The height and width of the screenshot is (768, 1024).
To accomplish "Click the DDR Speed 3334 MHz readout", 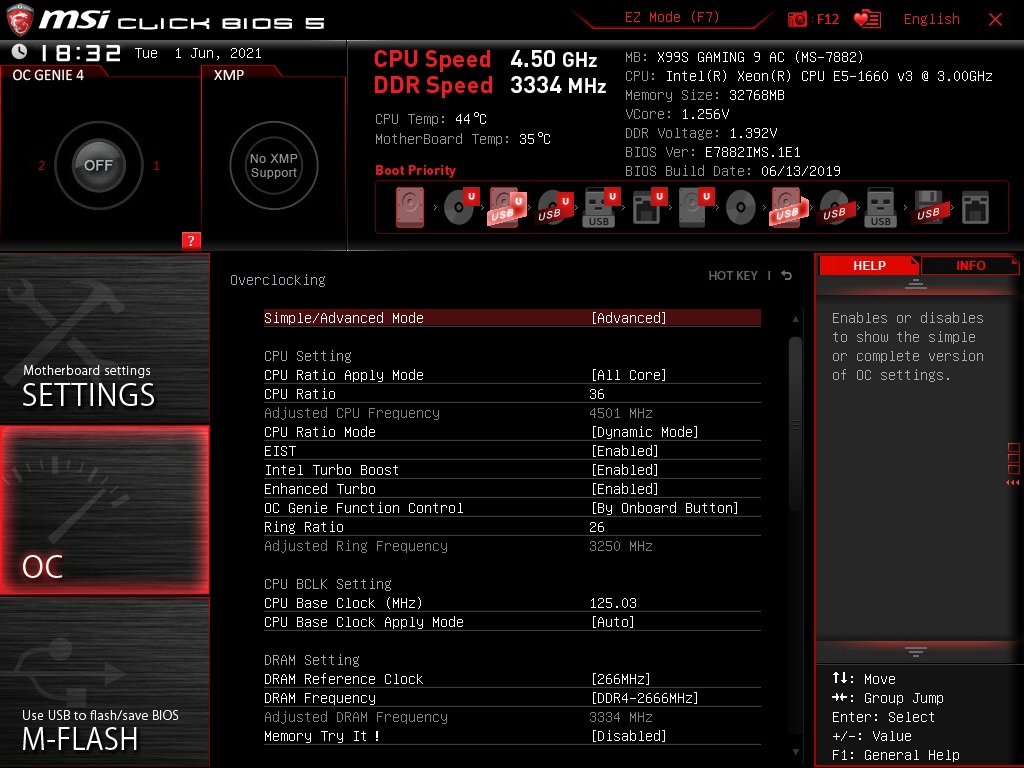I will pos(490,86).
